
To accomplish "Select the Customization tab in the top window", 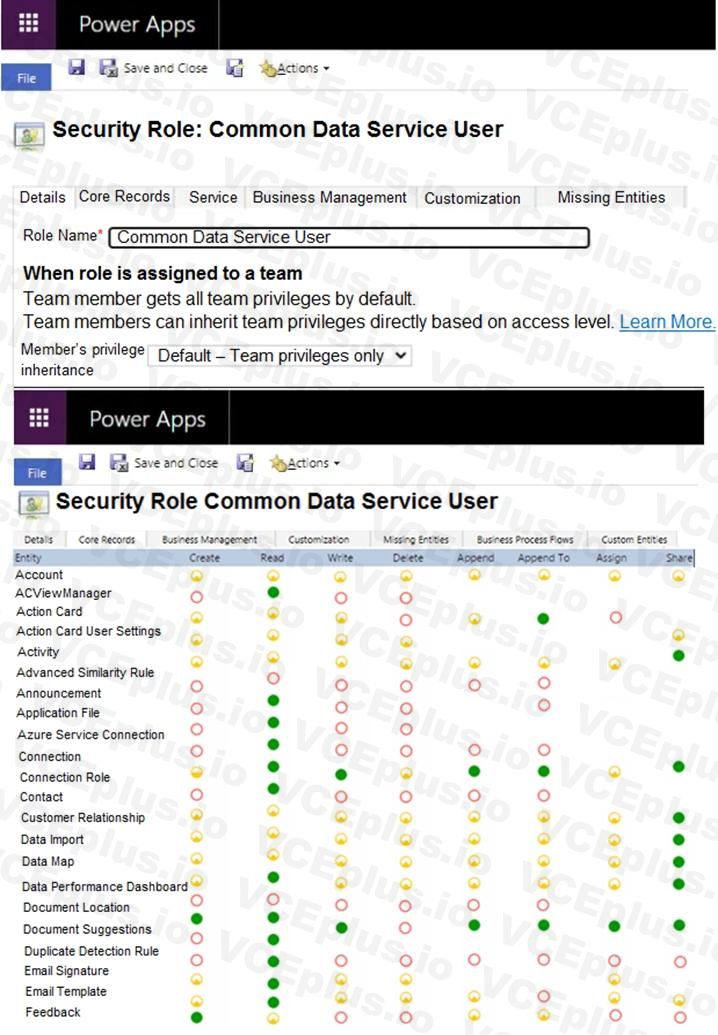I will 472,198.
